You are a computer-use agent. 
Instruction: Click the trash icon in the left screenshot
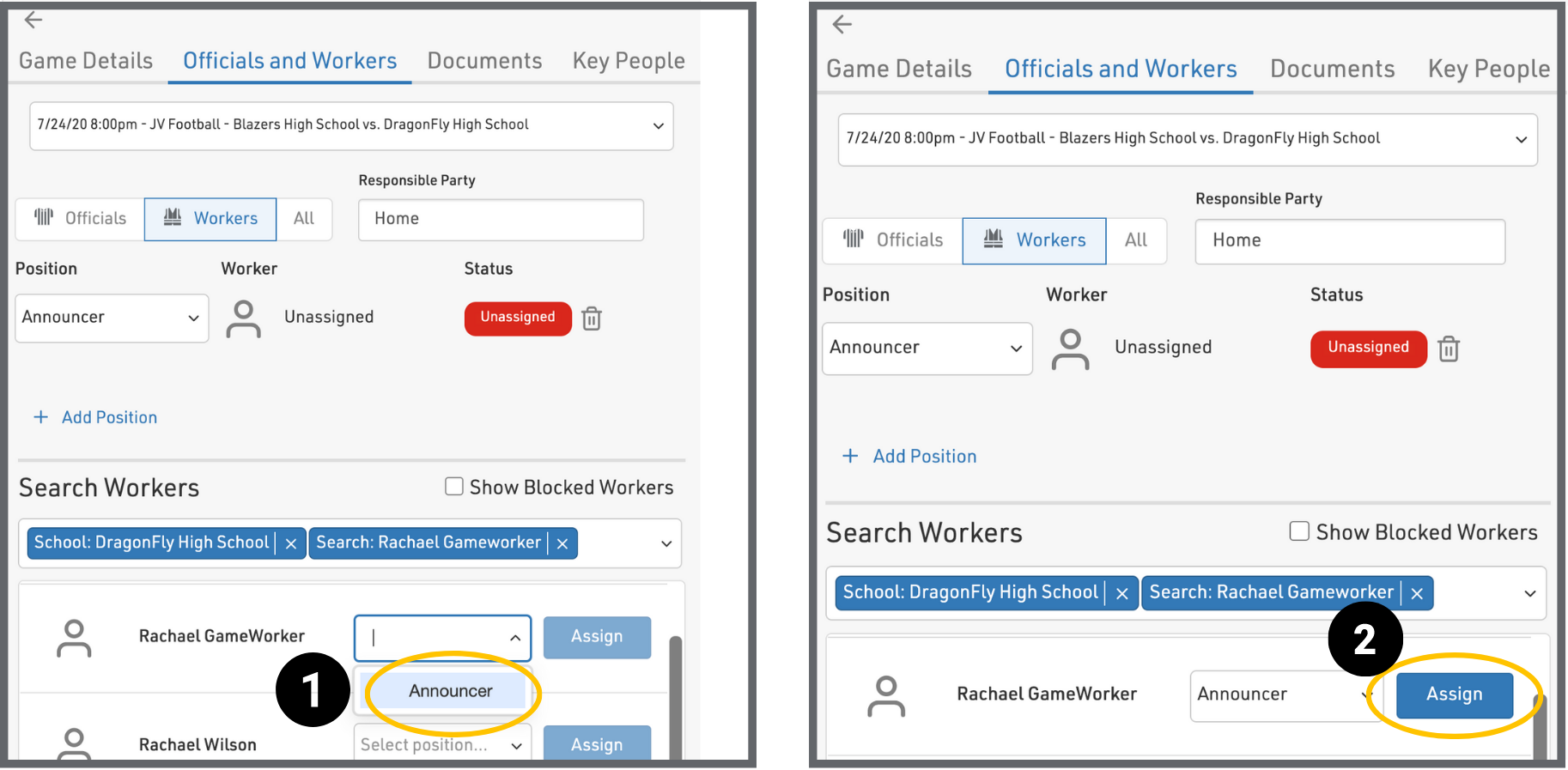coord(591,318)
